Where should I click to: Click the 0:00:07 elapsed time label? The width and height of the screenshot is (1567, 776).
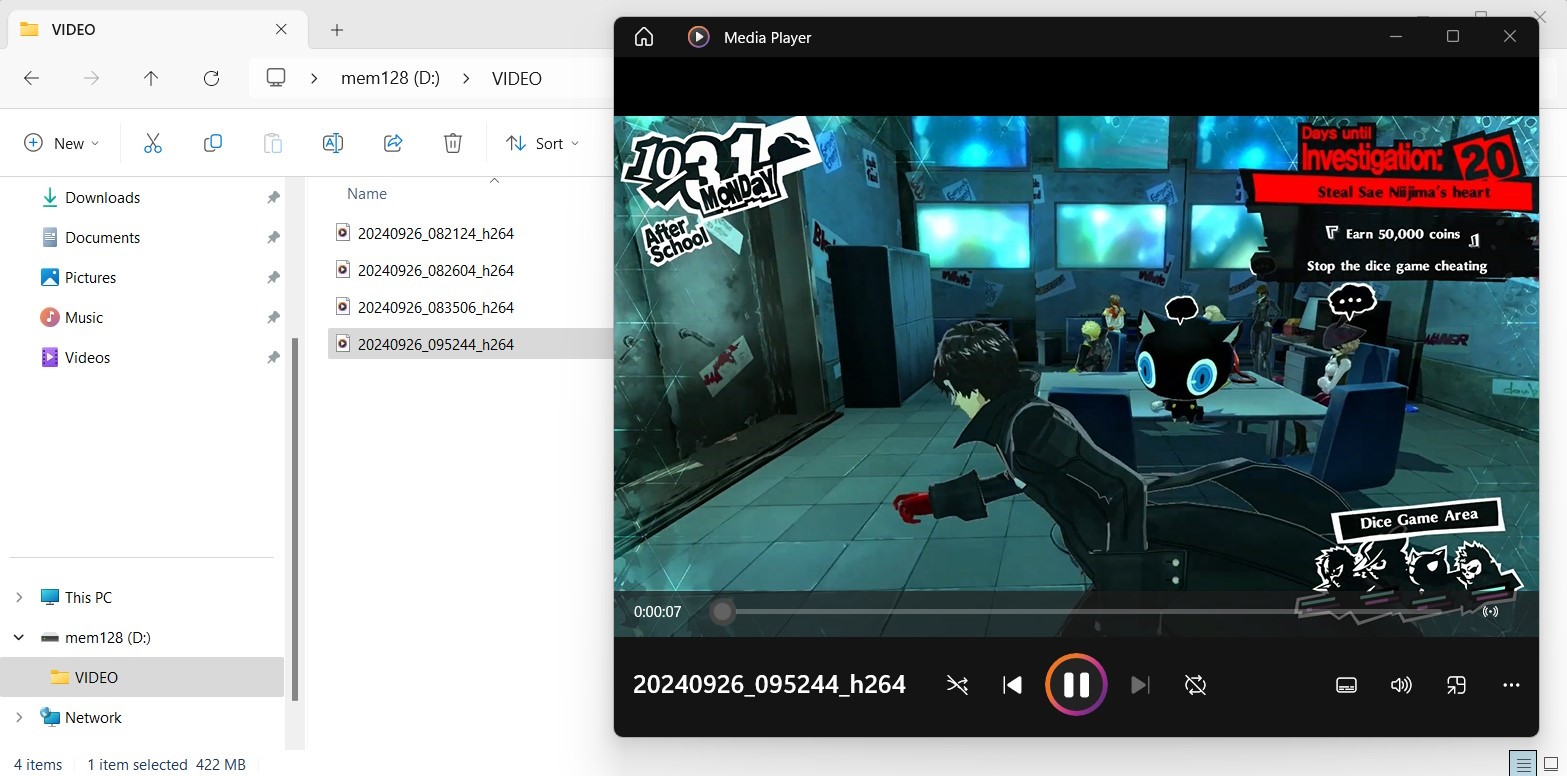point(657,611)
